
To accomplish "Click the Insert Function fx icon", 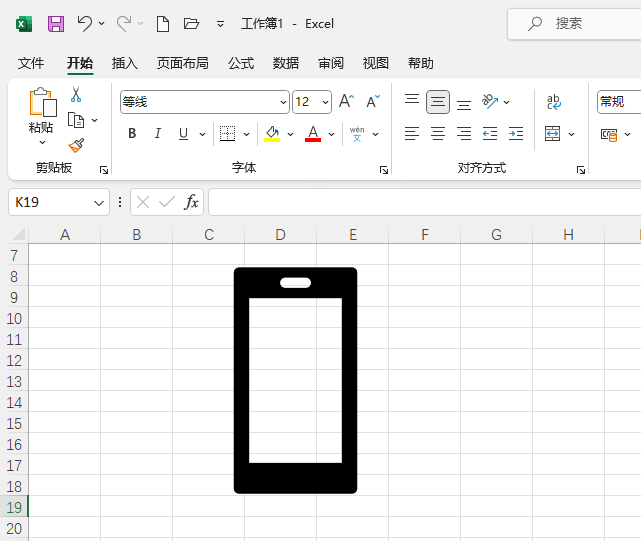I will pos(191,202).
